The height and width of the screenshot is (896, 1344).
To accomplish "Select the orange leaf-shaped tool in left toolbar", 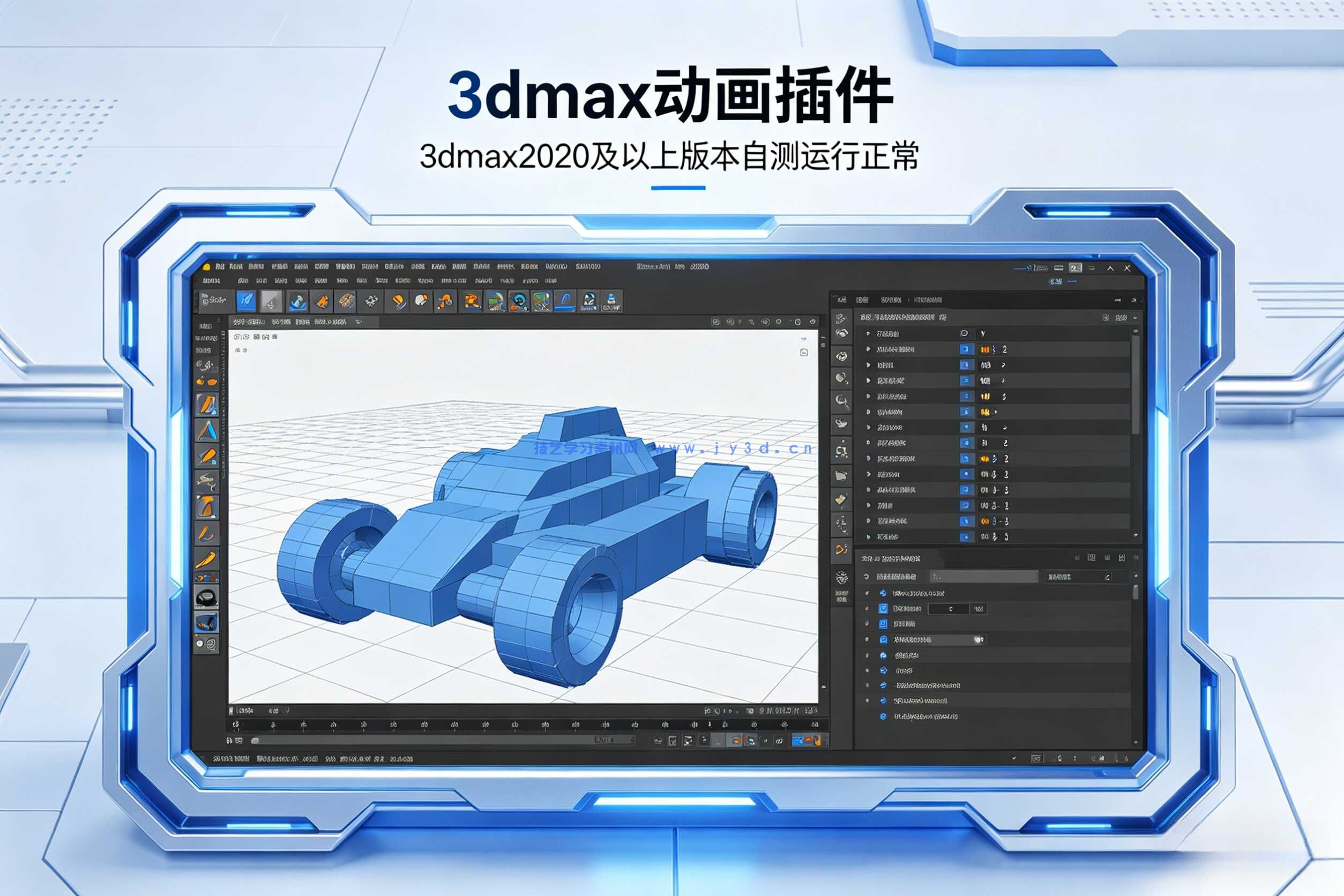I will [x=206, y=559].
